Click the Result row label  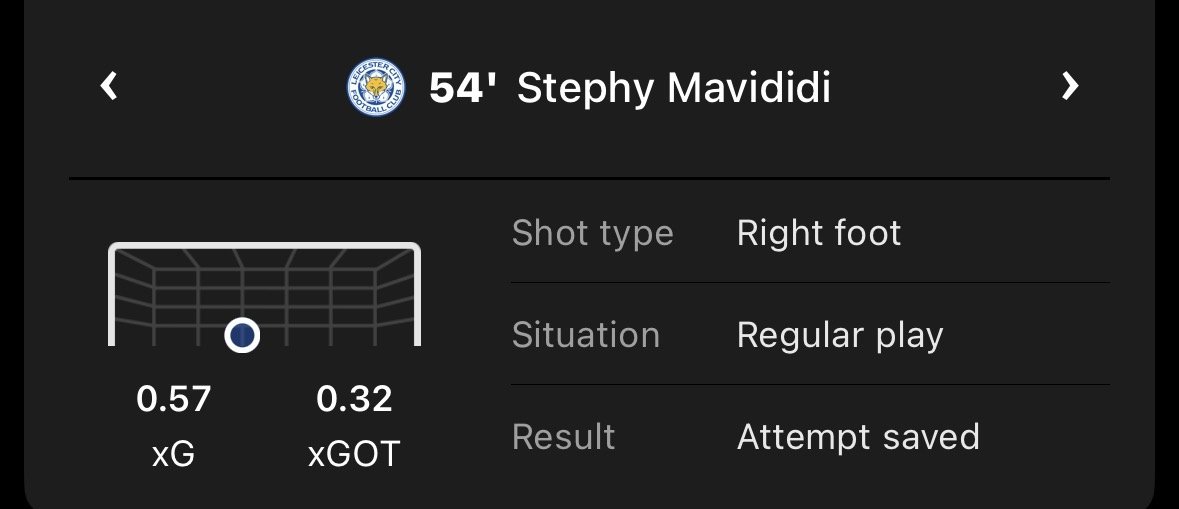563,437
